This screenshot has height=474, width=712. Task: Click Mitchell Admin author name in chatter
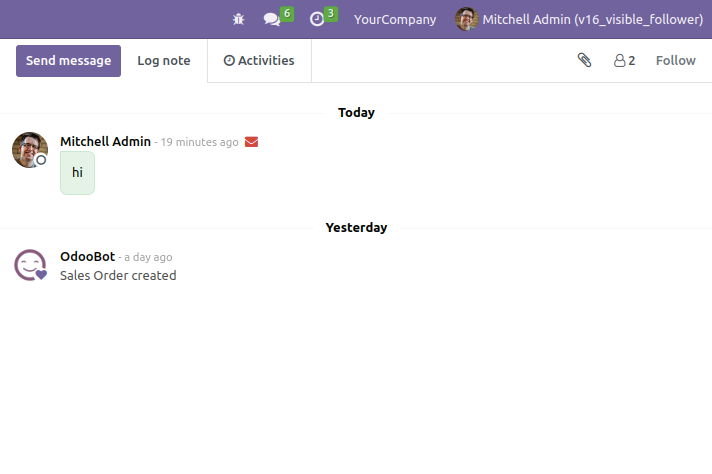tap(105, 142)
